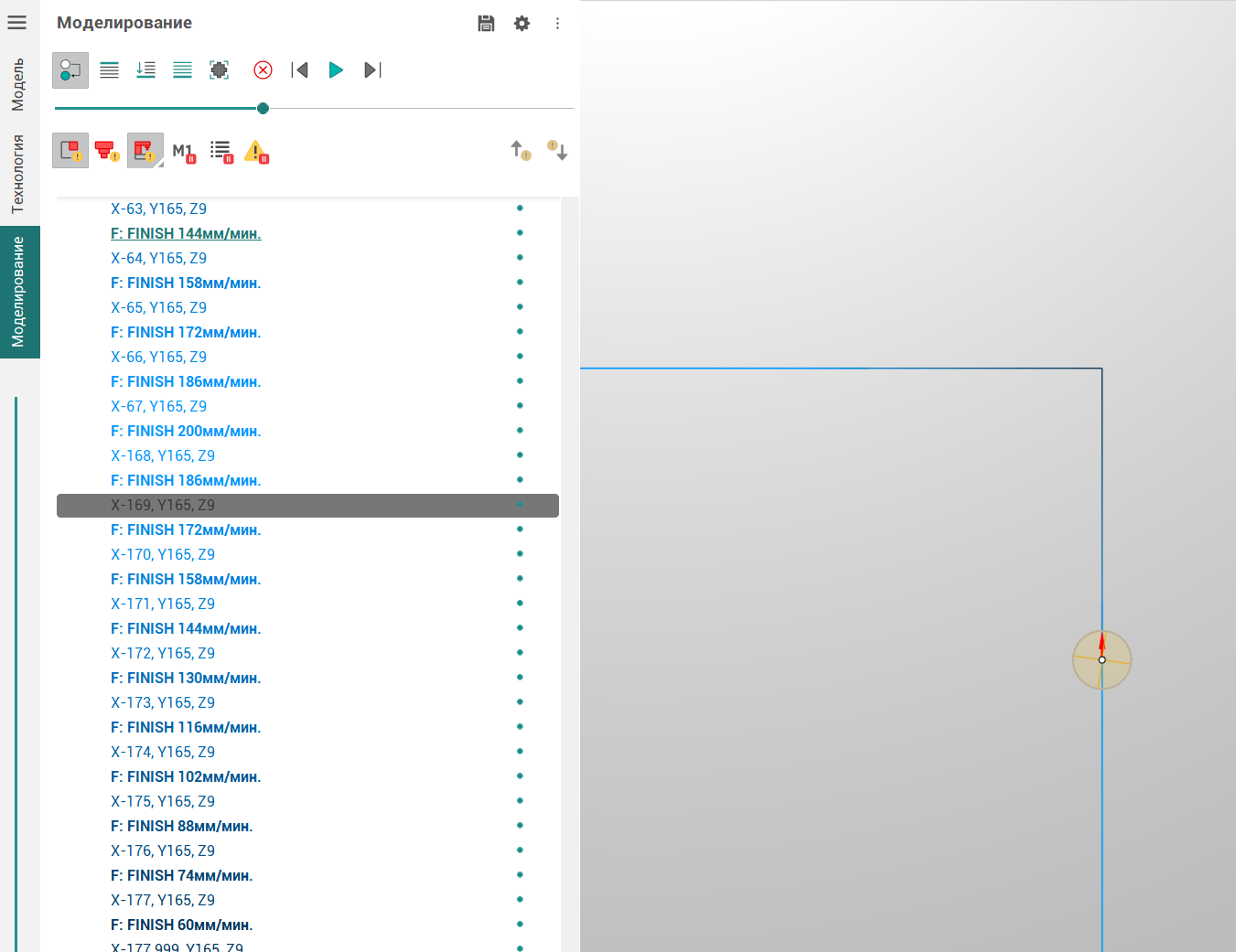Click the simulation progress slider handle
This screenshot has width=1236, height=952.
click(263, 108)
